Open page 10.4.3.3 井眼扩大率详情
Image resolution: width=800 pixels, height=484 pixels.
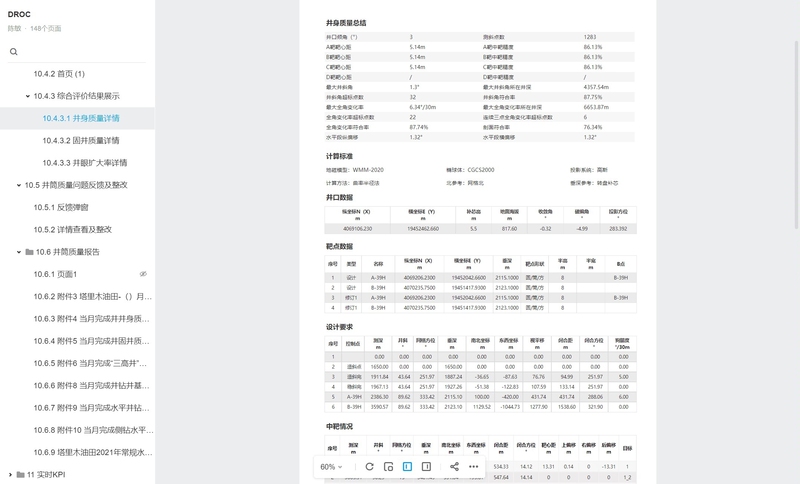(x=85, y=163)
